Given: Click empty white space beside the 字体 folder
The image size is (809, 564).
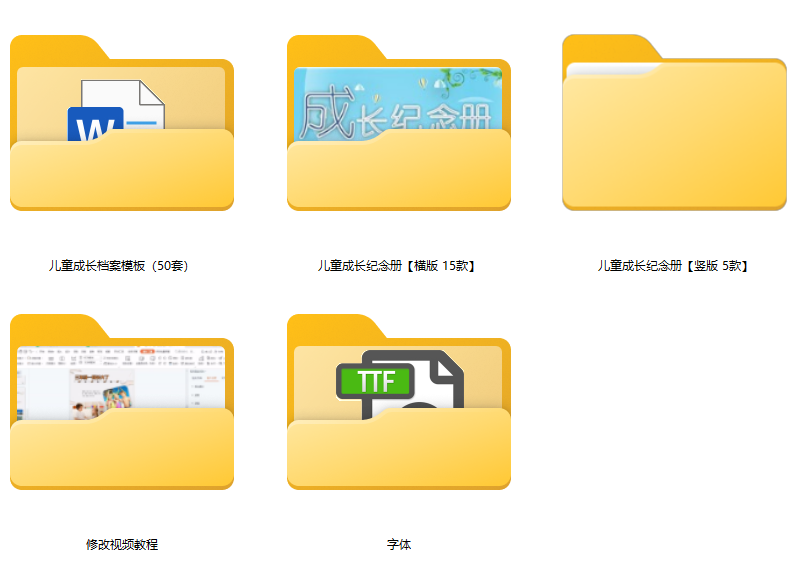Looking at the screenshot, I should pos(660,402).
